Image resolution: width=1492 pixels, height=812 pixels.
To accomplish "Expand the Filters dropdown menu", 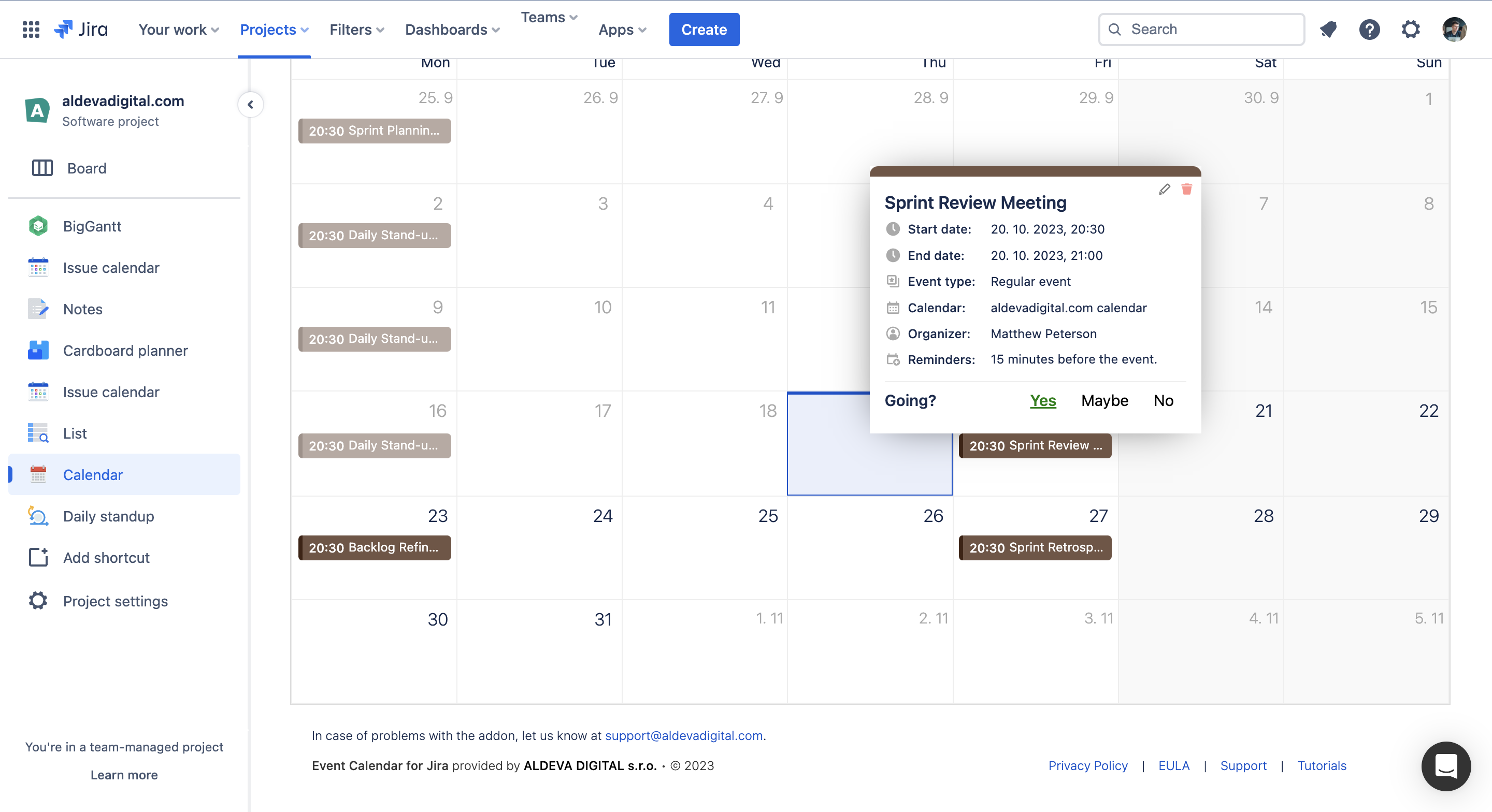I will point(356,30).
